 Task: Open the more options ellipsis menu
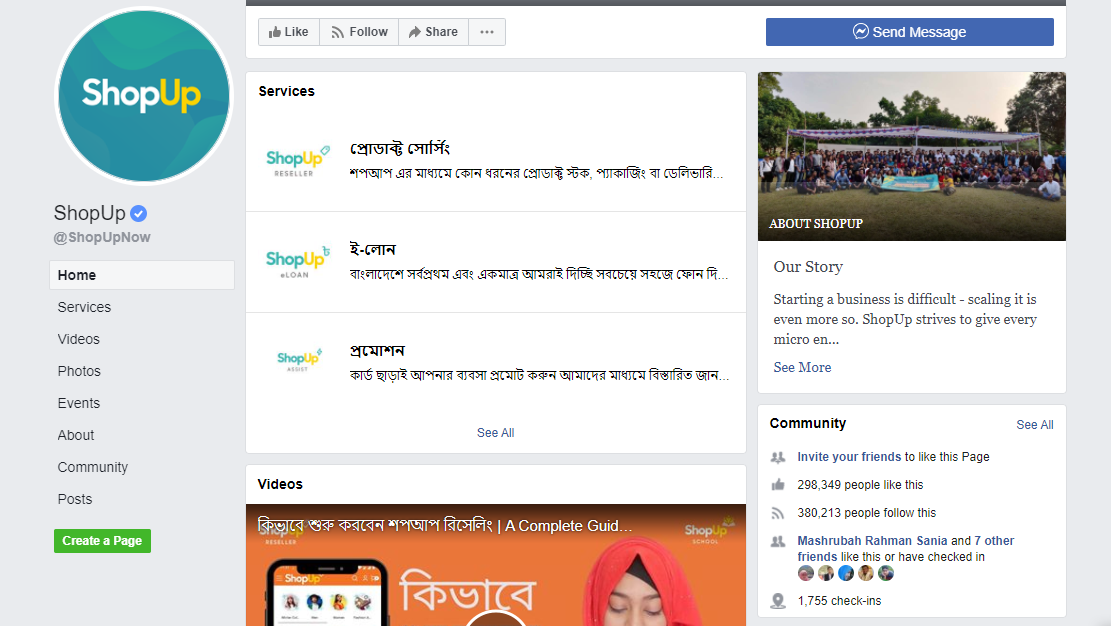(487, 31)
